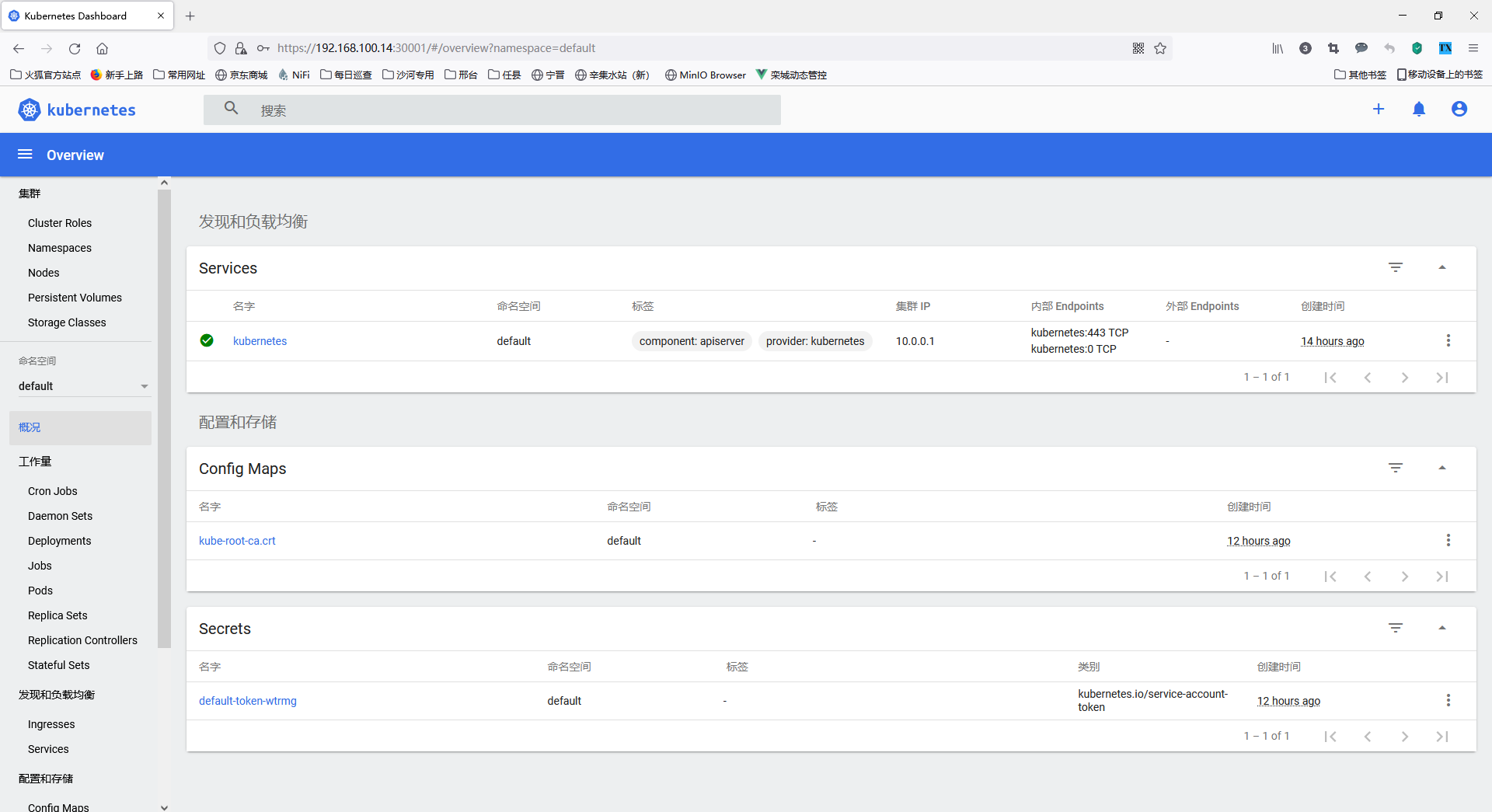Open the namespace default dropdown
The height and width of the screenshot is (812, 1492).
click(x=83, y=386)
